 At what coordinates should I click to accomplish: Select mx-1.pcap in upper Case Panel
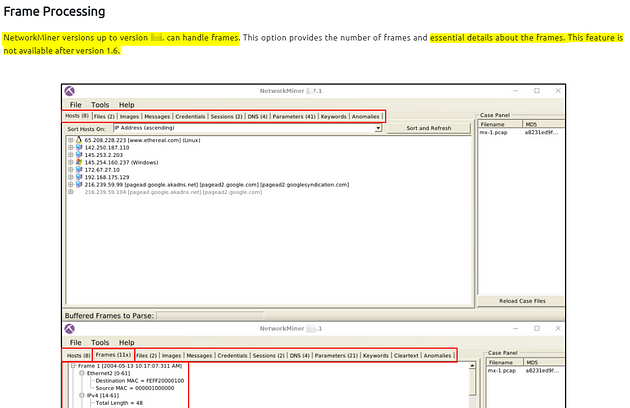tap(493, 132)
